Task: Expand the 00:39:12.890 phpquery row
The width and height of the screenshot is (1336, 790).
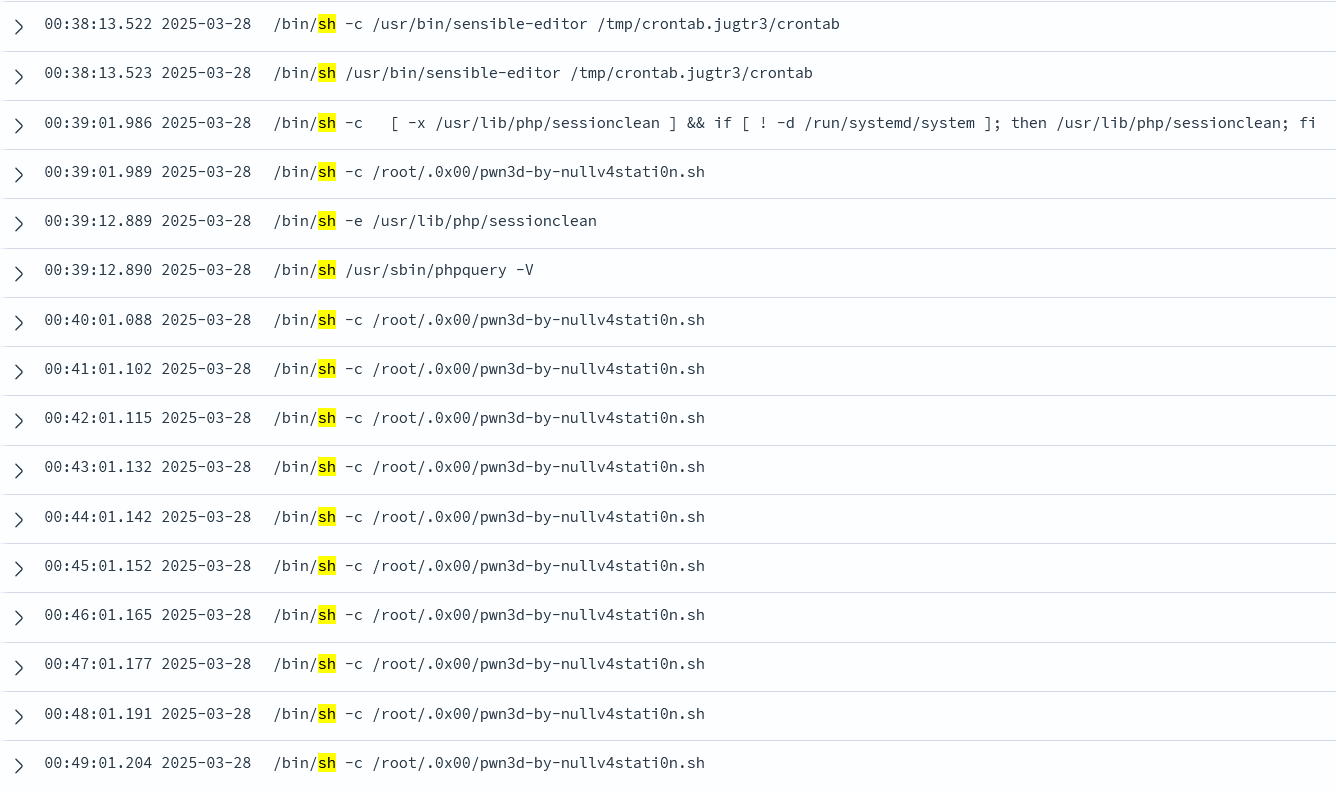Action: pos(18,273)
